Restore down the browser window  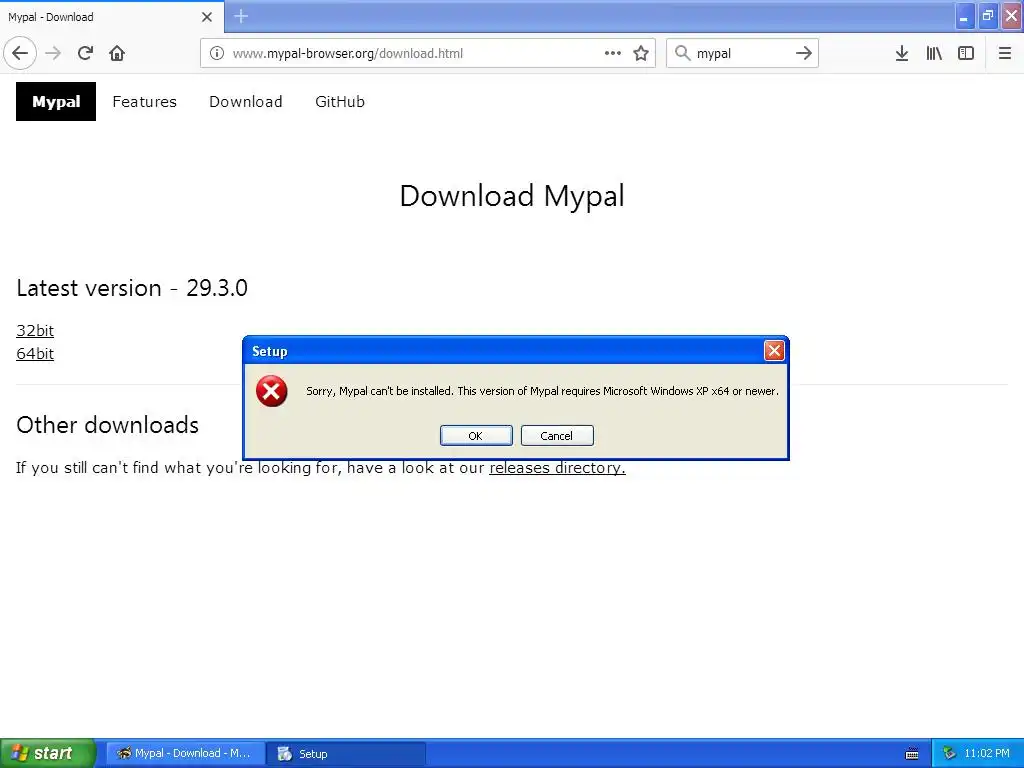[x=987, y=16]
